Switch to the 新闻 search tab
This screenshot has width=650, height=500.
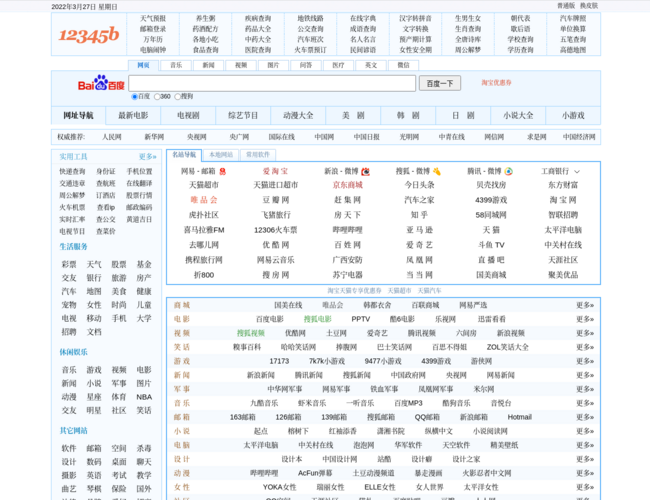click(x=208, y=66)
